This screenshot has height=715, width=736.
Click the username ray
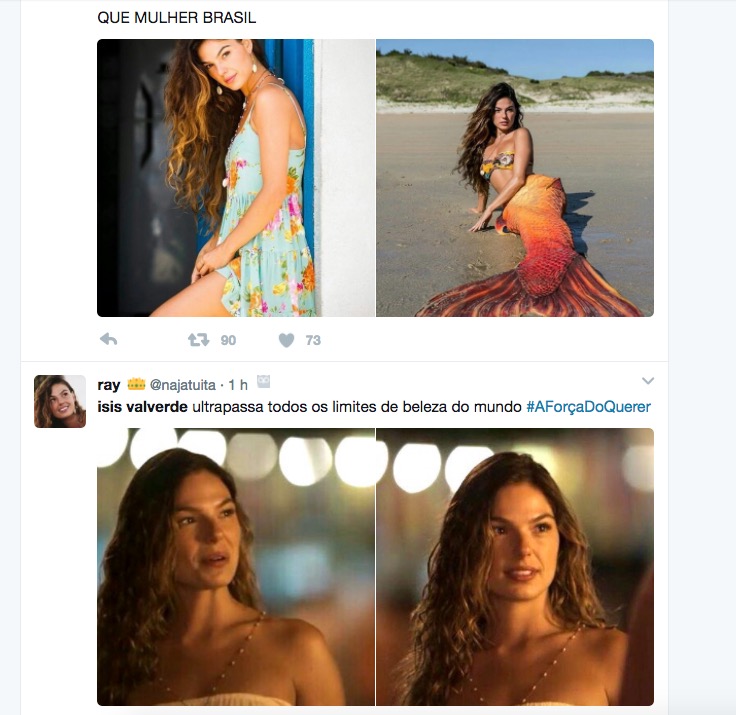(x=108, y=386)
